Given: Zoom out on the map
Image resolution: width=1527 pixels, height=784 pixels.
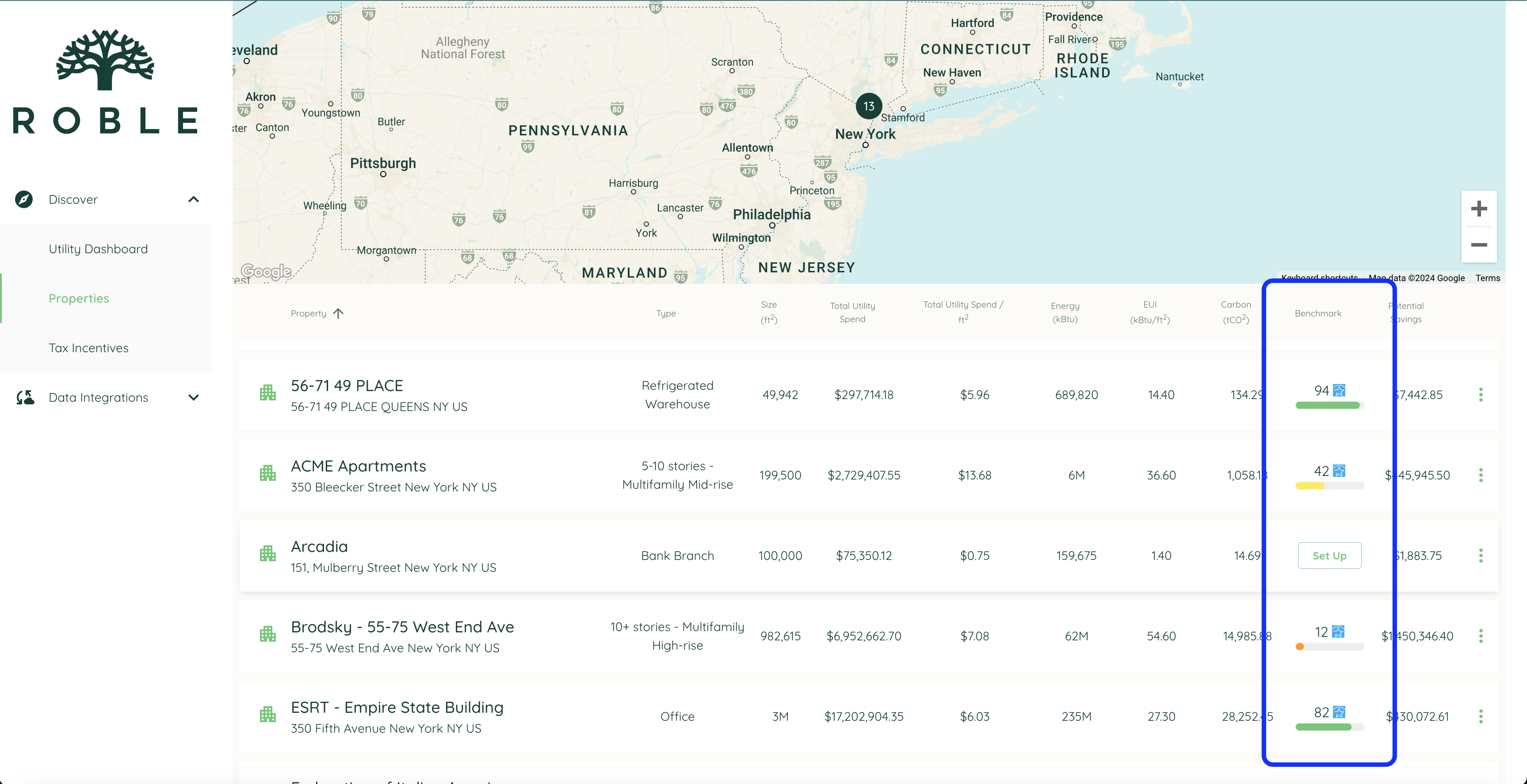Looking at the screenshot, I should (1479, 245).
